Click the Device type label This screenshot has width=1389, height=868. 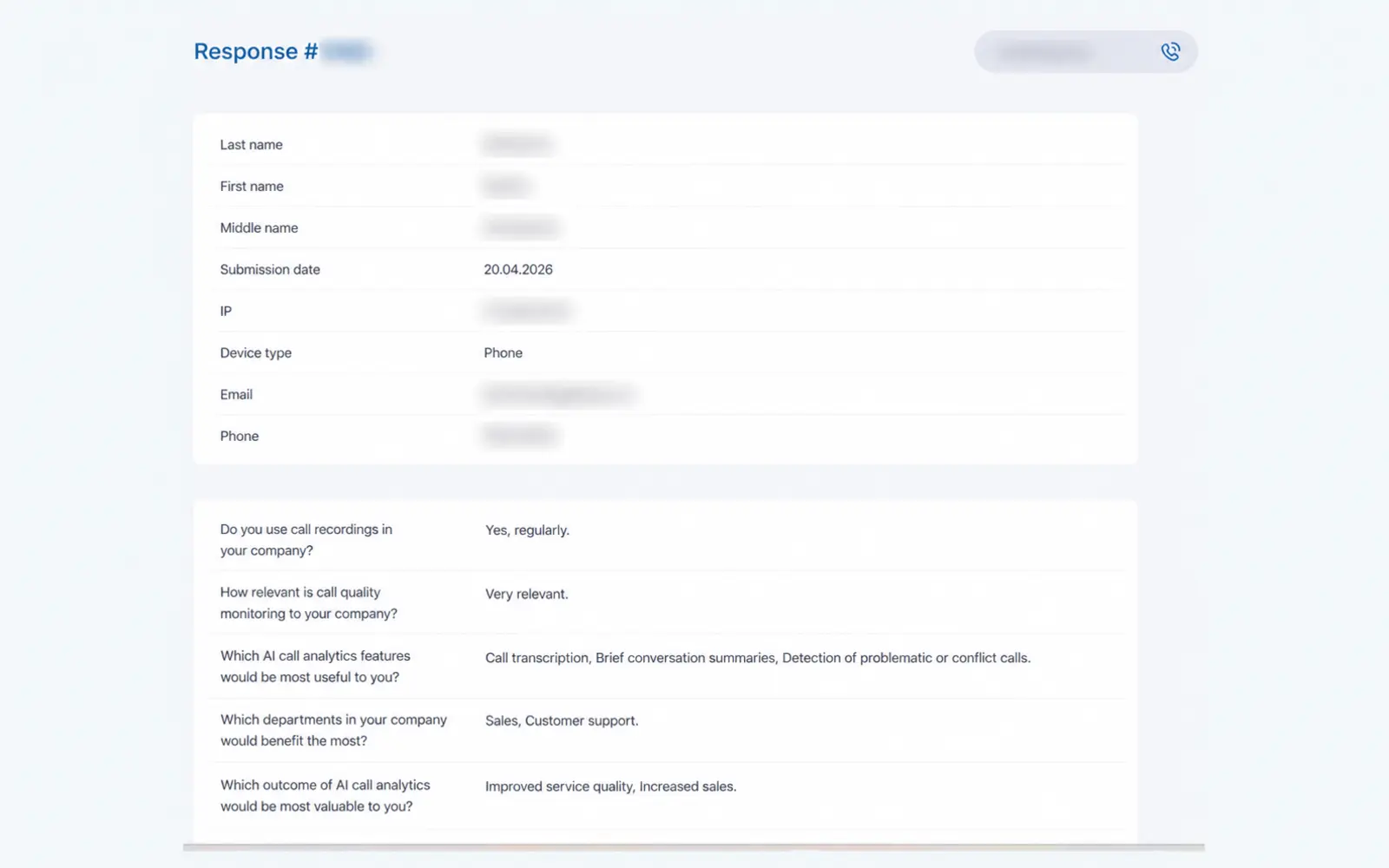click(x=255, y=353)
